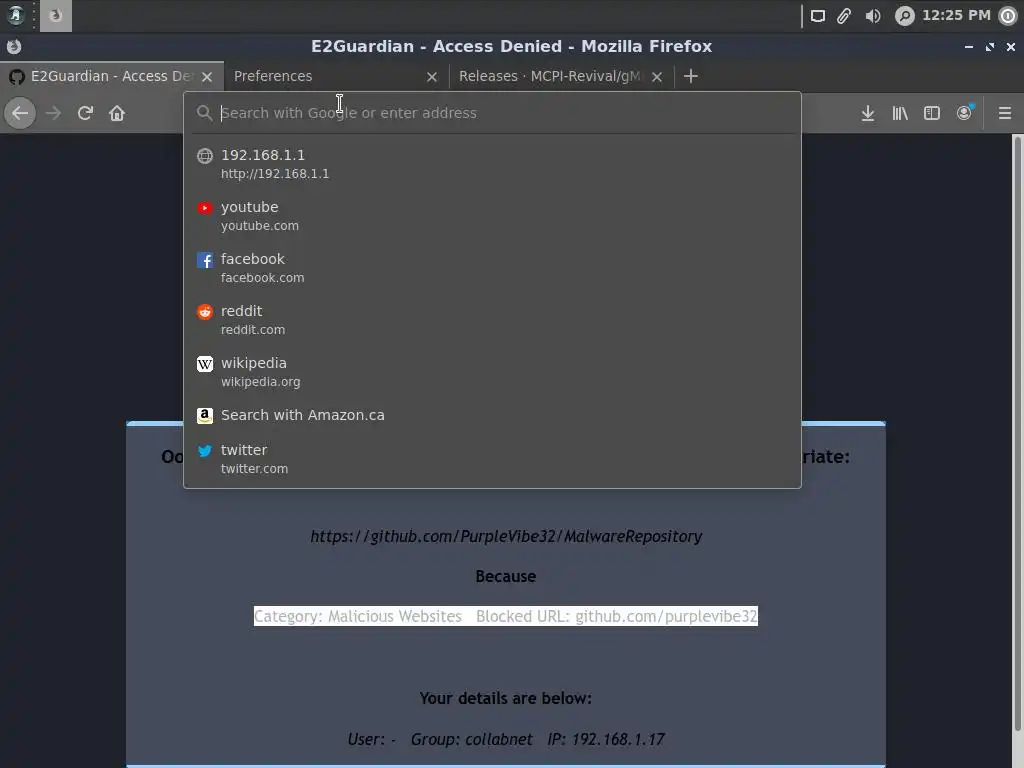Open the hamburger application menu
This screenshot has width=1024, height=768.
click(1005, 113)
